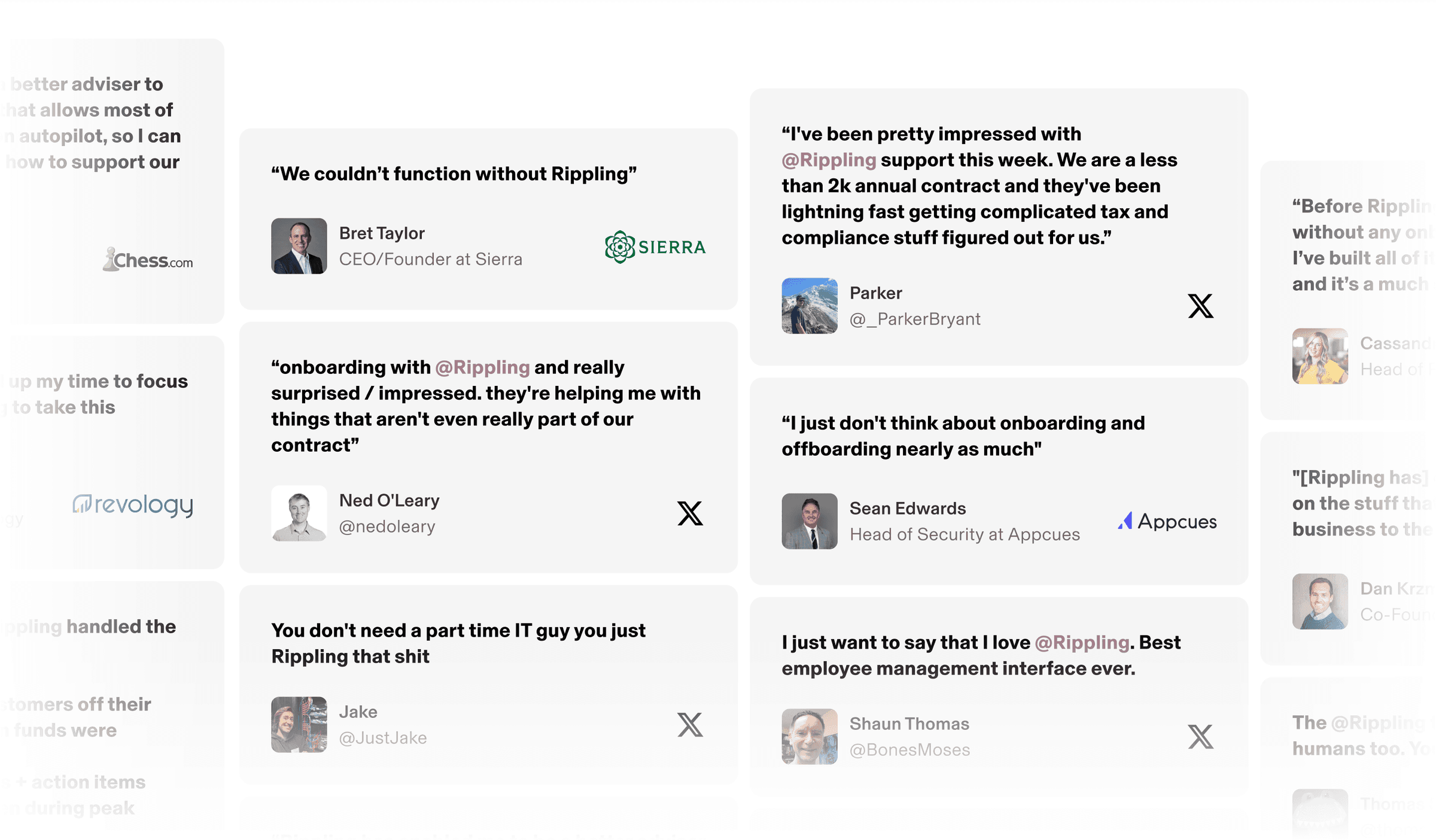Click the Appcues company logo

coord(1167,521)
